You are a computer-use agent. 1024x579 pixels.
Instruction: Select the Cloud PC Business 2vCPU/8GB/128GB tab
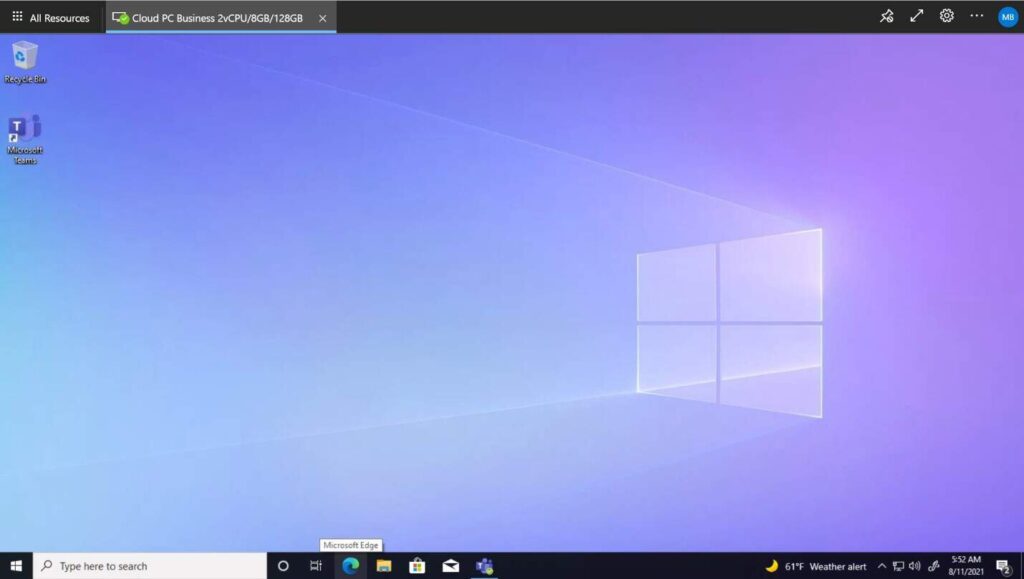coord(221,18)
